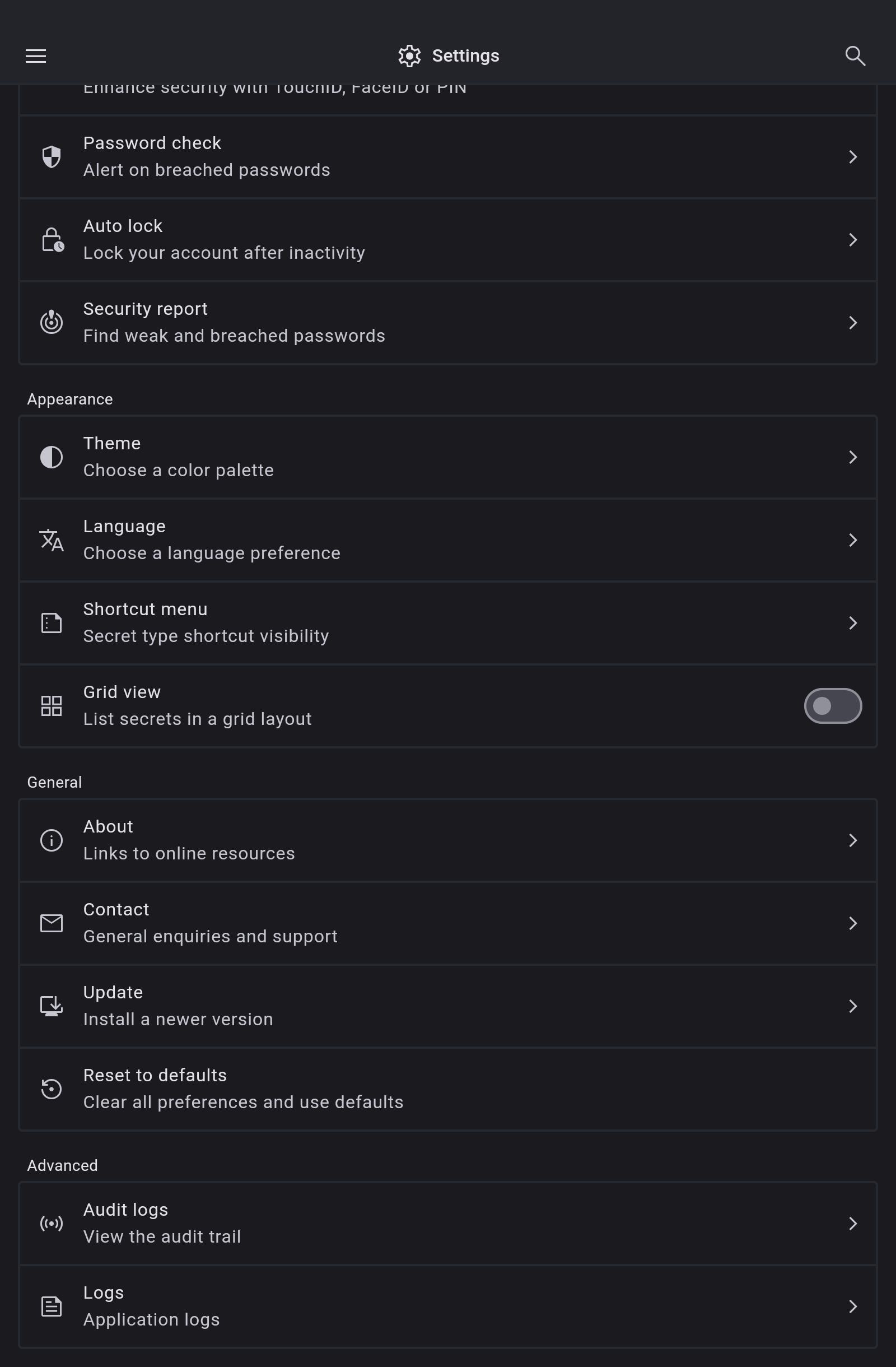
Task: Open Theme color palette settings
Action: pyautogui.click(x=447, y=457)
